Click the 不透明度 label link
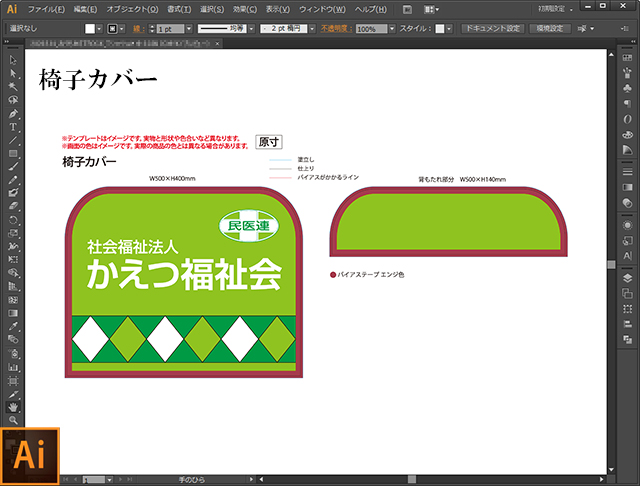The height and width of the screenshot is (486, 640). (336, 29)
